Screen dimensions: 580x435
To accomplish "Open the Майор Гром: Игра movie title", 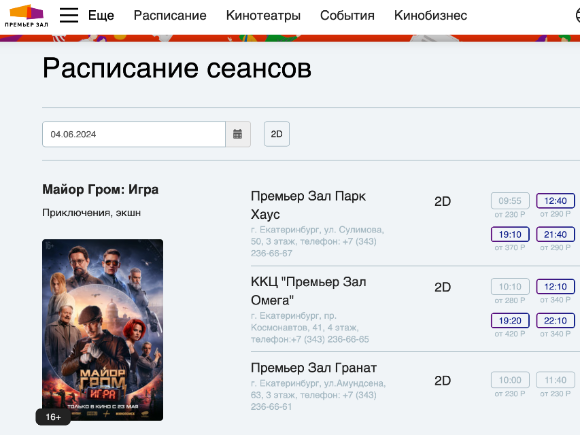I will 101,189.
